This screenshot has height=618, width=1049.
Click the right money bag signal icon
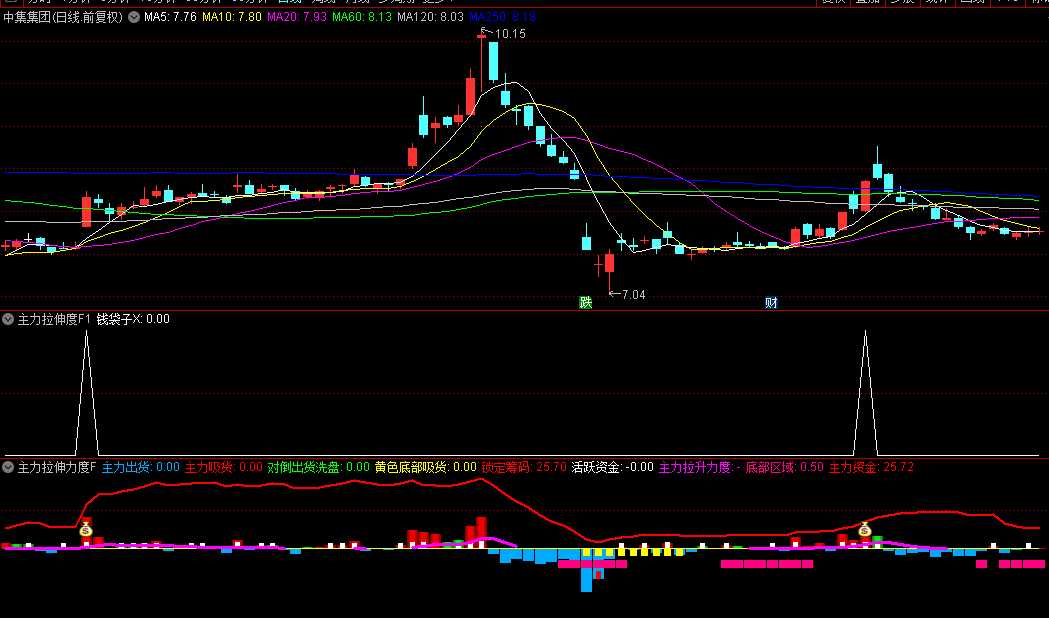pyautogui.click(x=865, y=530)
